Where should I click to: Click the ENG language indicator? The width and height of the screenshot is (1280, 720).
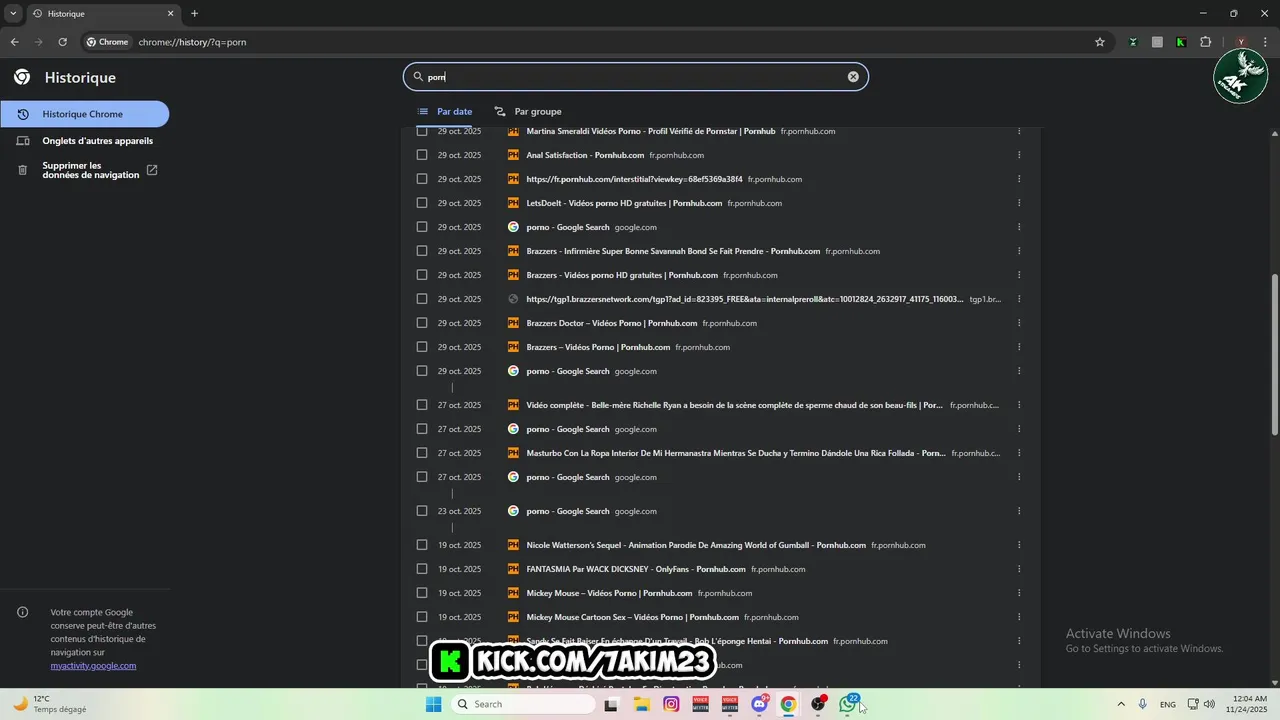pos(1168,704)
